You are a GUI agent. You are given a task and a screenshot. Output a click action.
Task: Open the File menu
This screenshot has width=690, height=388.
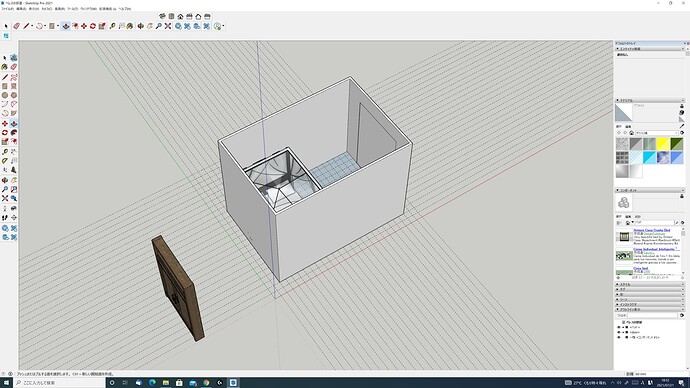7,9
